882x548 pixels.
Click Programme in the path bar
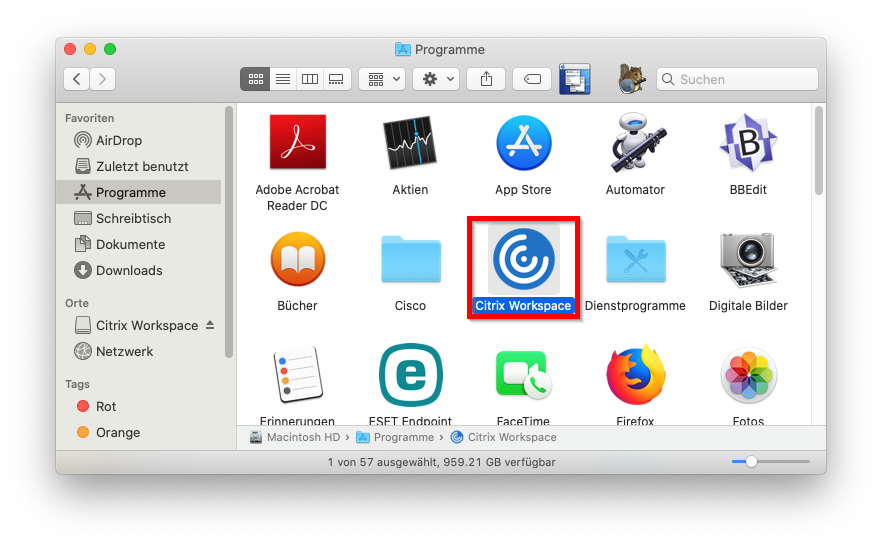[395, 437]
